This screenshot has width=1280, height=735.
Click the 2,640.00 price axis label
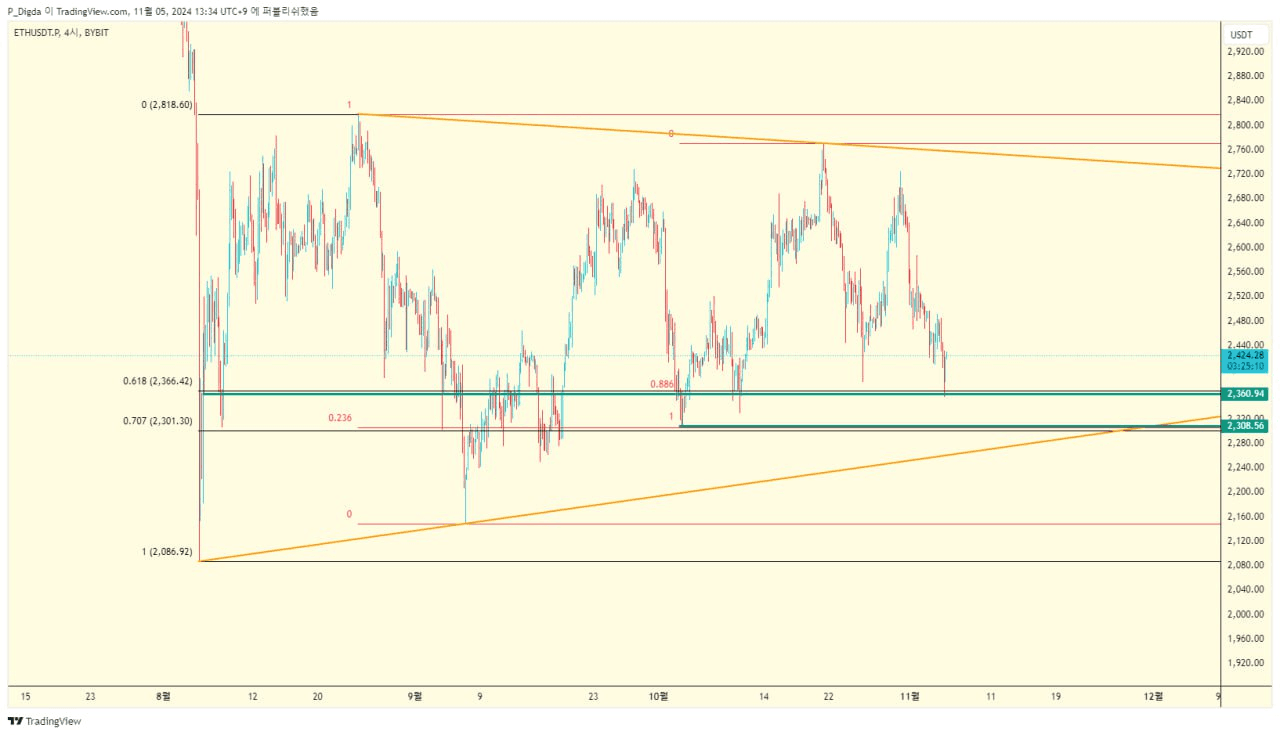1247,222
